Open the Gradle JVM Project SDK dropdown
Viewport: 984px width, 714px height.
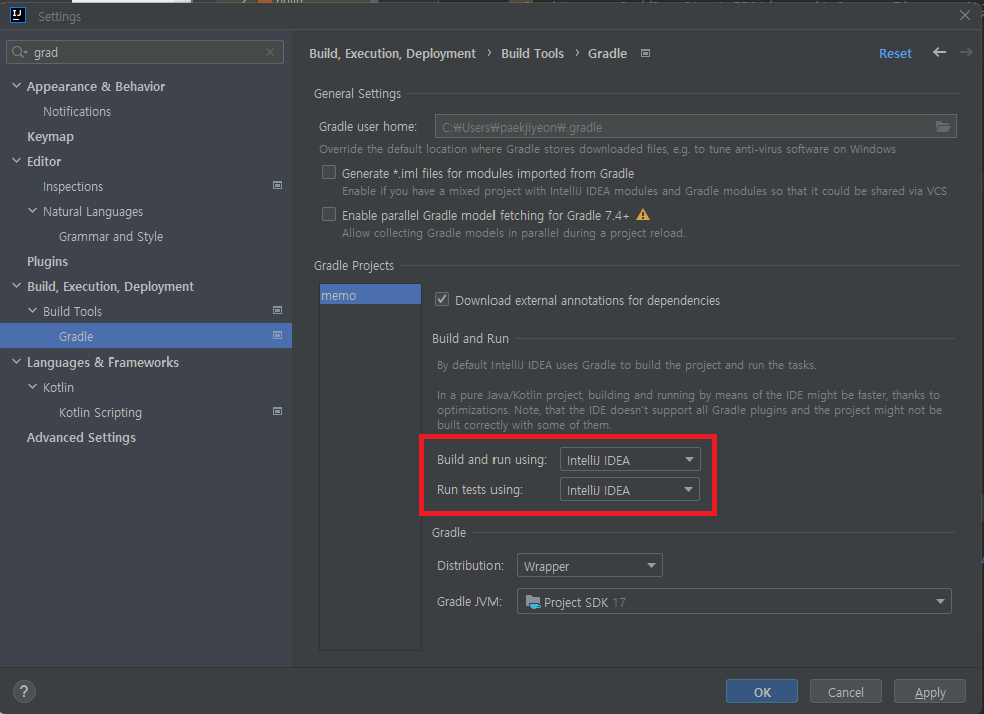tap(734, 601)
